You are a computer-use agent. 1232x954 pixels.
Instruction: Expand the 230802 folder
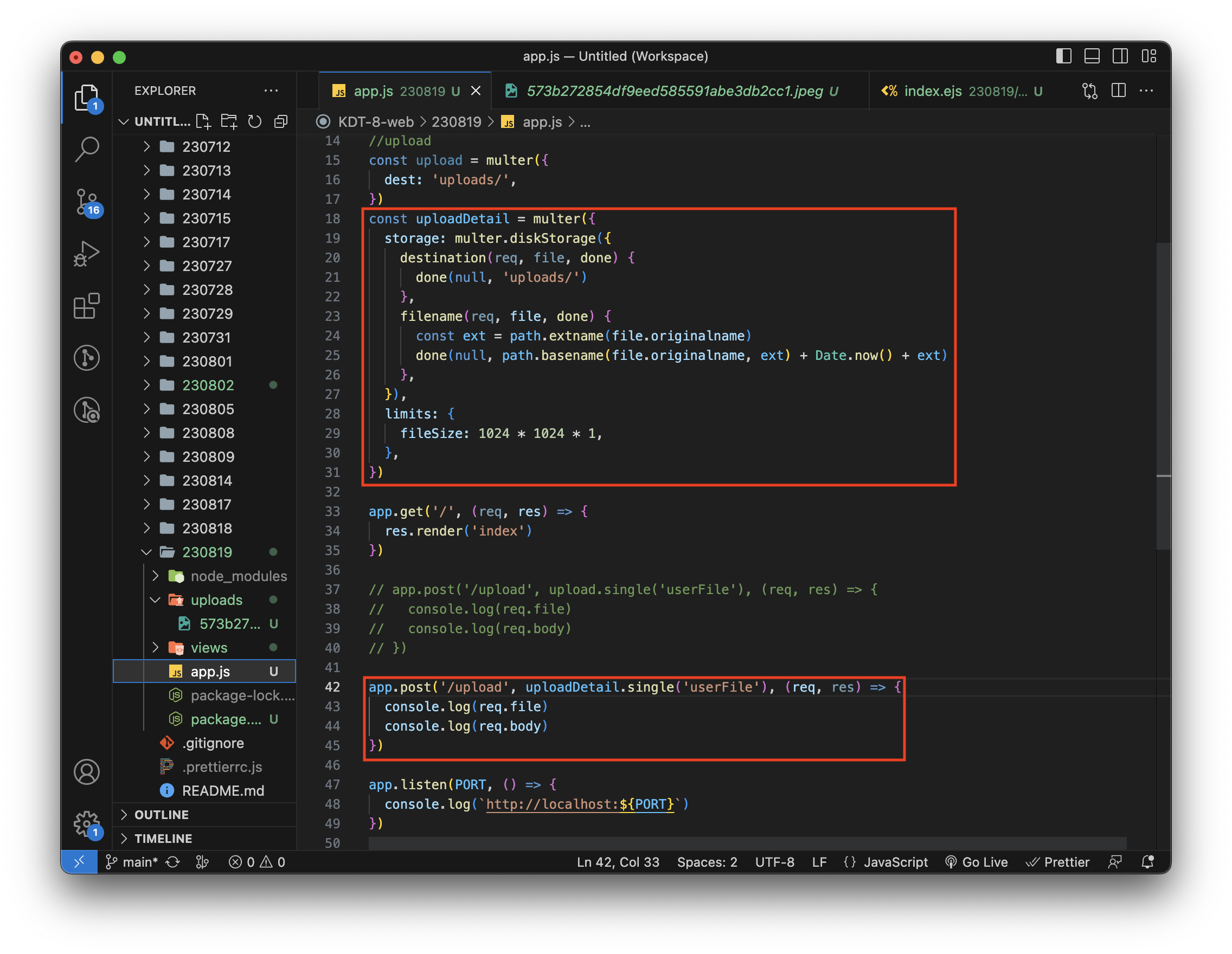(x=204, y=385)
